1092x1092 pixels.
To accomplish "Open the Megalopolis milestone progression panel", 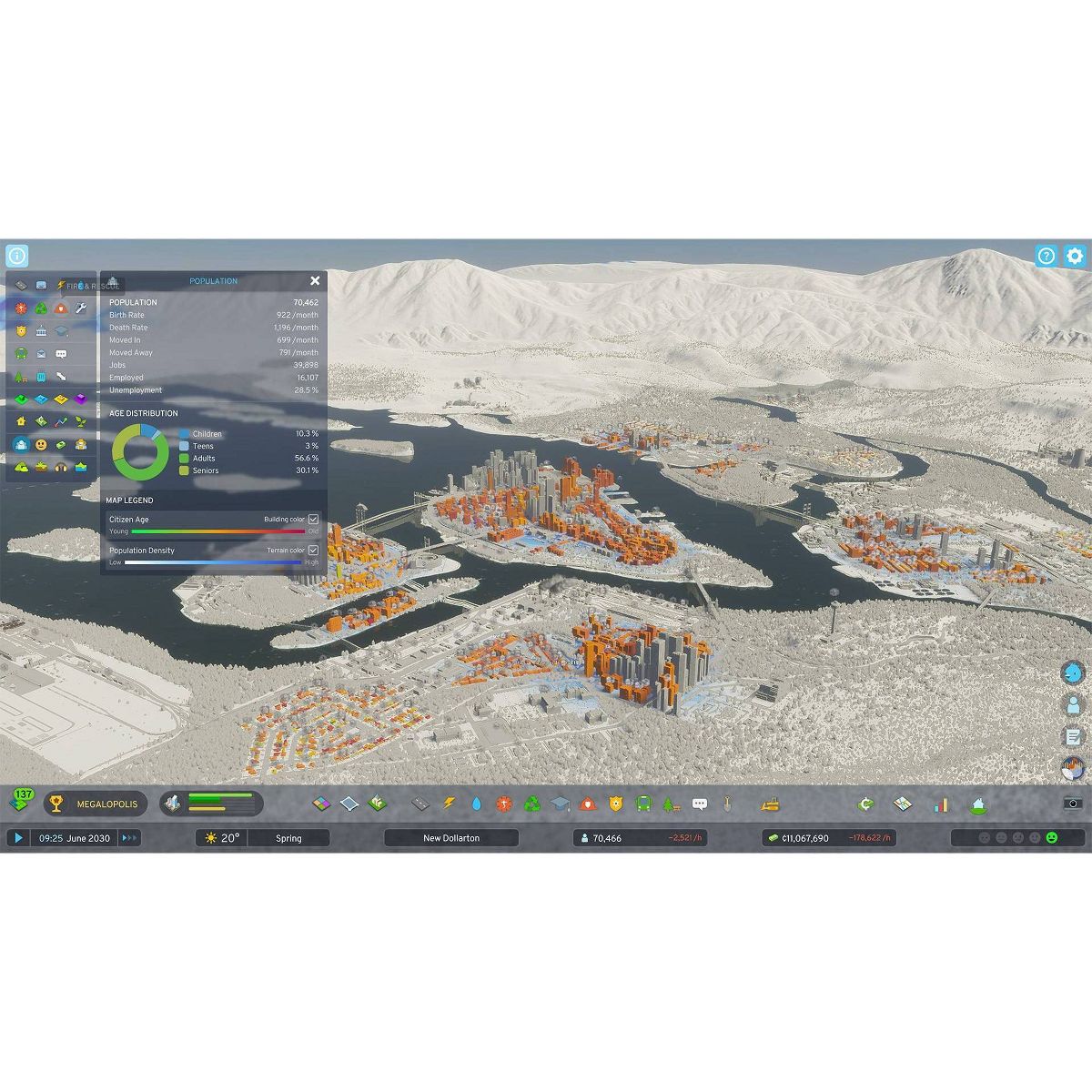I will [x=96, y=804].
